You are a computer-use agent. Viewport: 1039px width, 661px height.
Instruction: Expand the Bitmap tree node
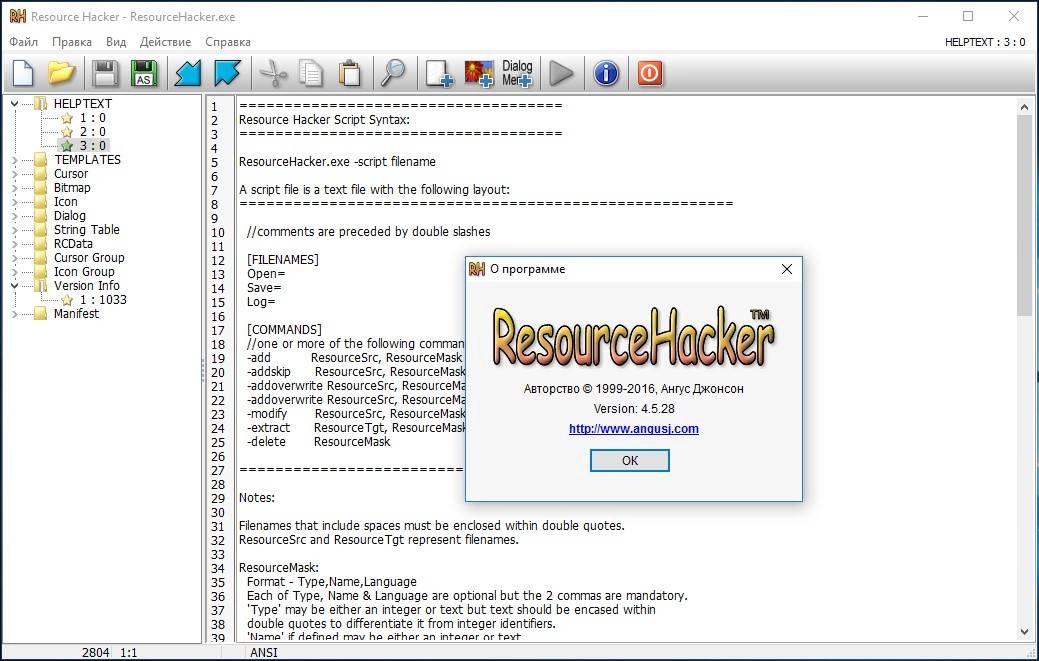(x=15, y=188)
